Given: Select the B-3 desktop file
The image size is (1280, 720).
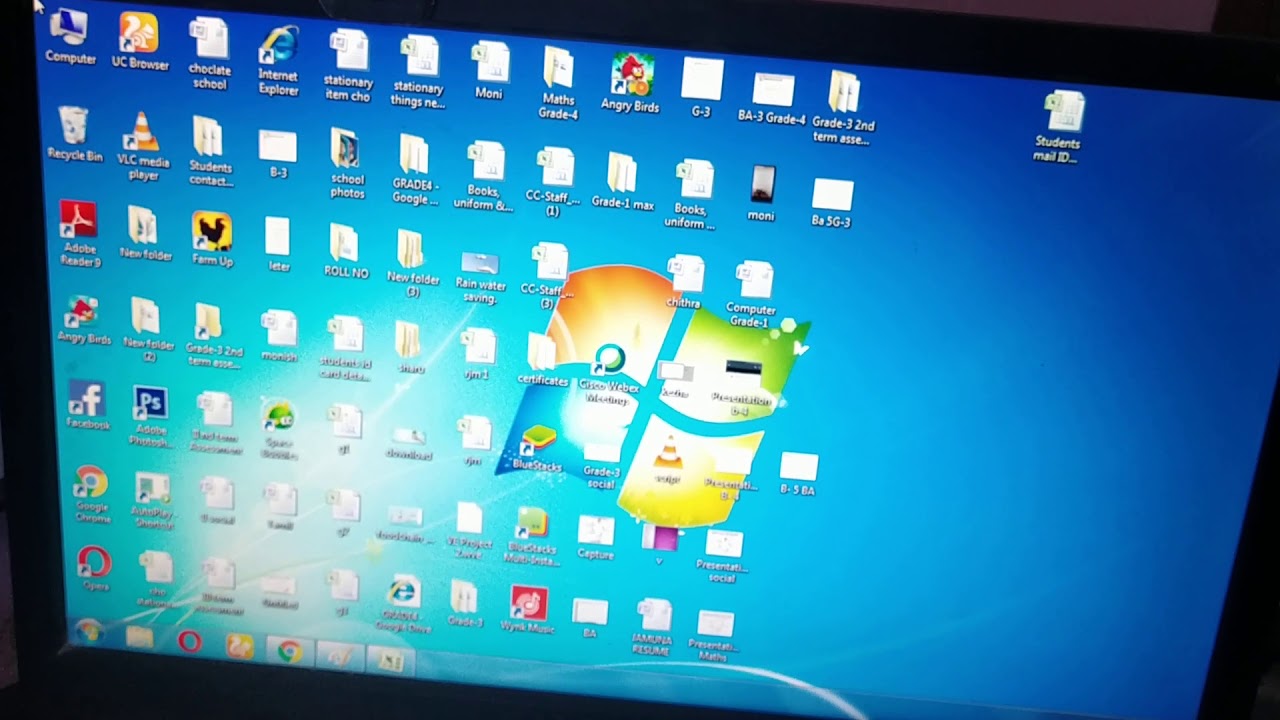Looking at the screenshot, I should coord(278,154).
